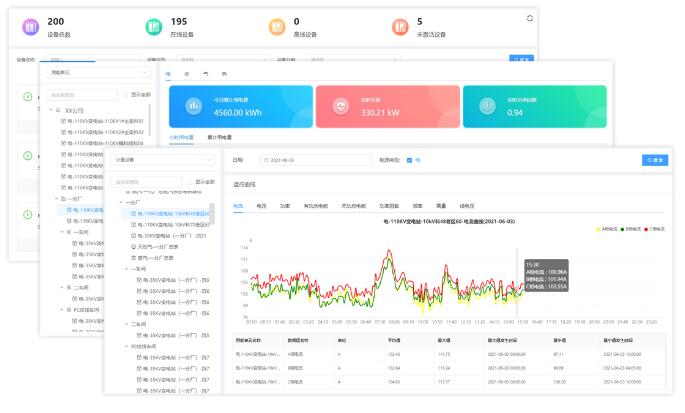This screenshot has height=413, width=685.
Task: Click the blue bar chart icon by 4560.00 kWh
Action: click(193, 106)
